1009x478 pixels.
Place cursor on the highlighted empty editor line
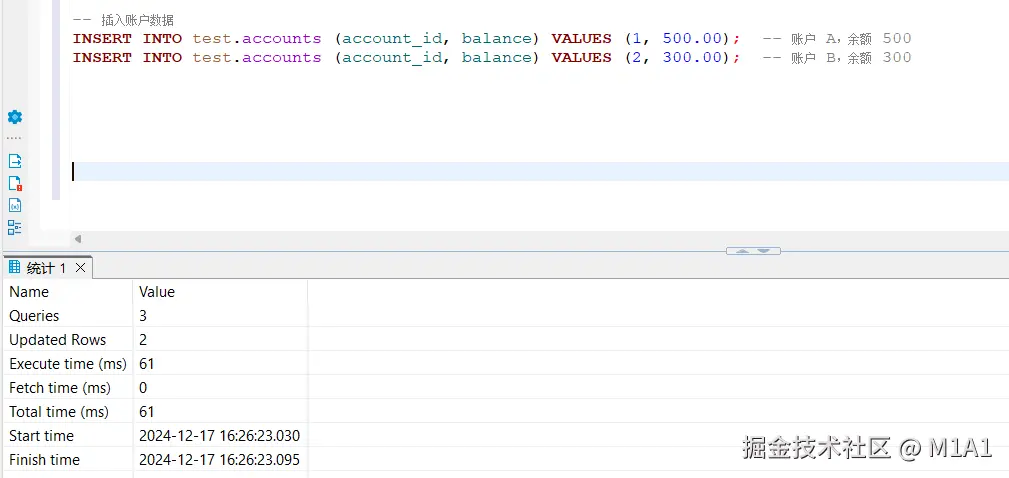(541, 172)
